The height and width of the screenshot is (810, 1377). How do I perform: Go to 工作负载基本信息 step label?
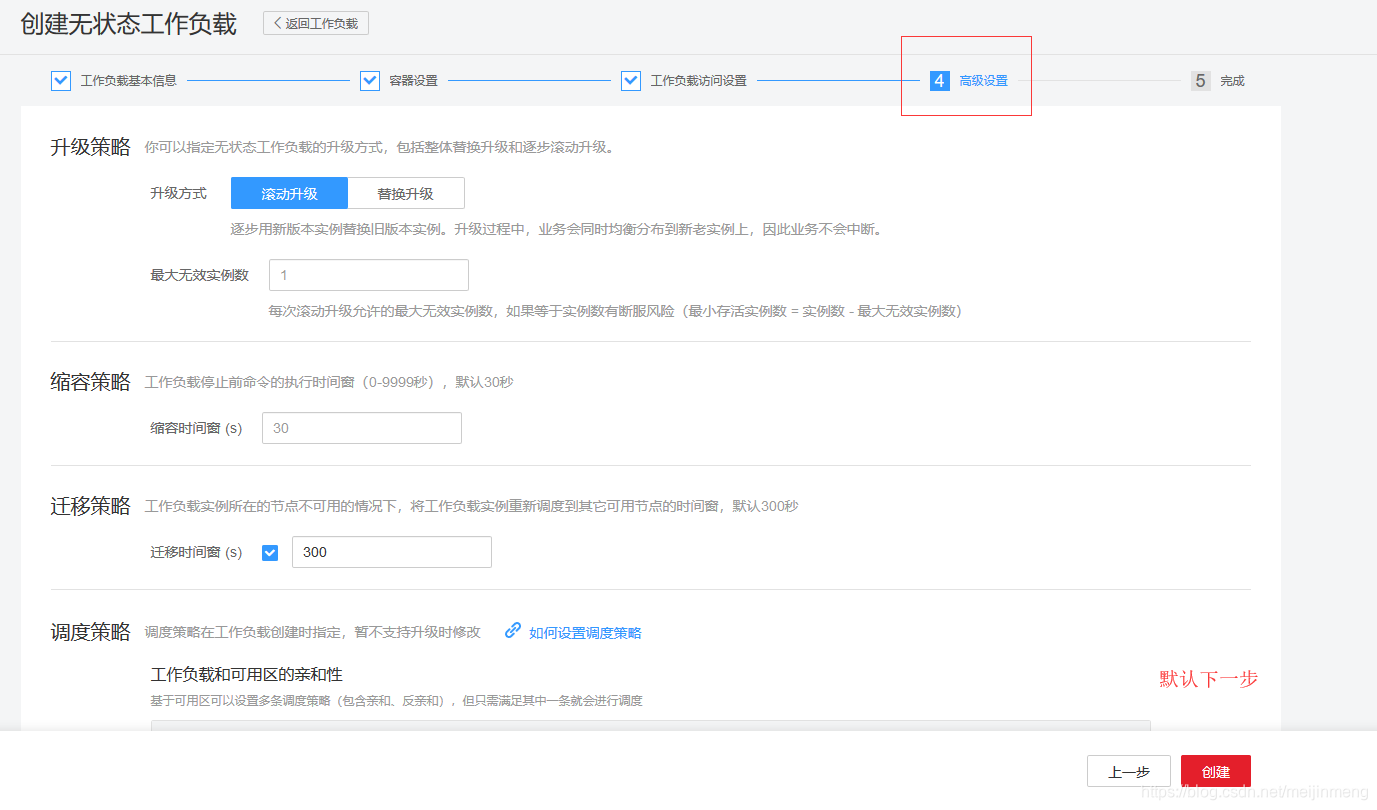(129, 81)
